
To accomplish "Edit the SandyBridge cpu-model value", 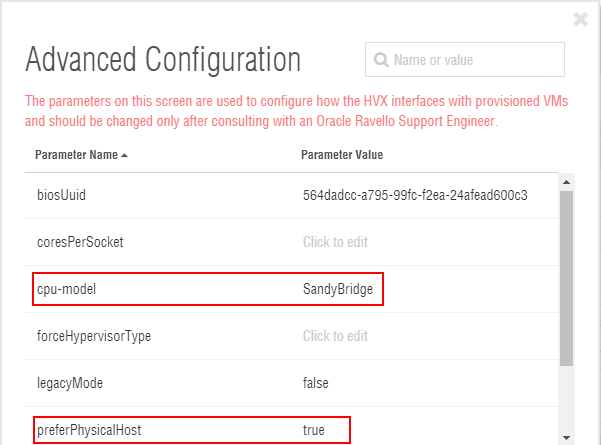I will pyautogui.click(x=338, y=289).
